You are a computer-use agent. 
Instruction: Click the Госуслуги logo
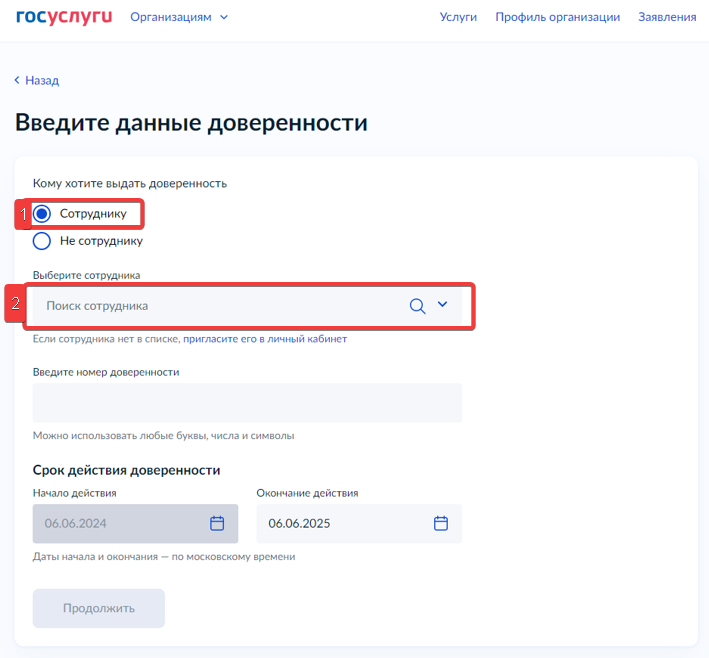coord(64,17)
